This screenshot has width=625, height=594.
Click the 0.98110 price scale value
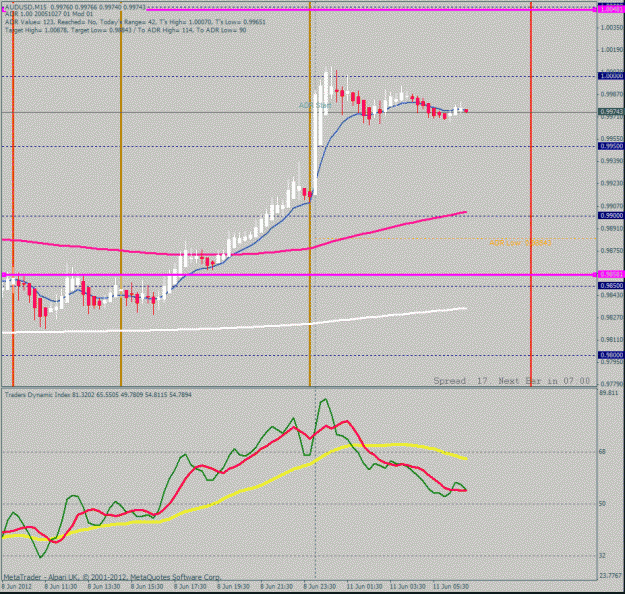click(612, 340)
